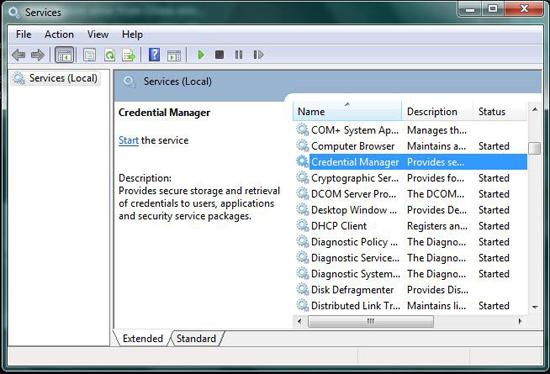Click 'The DCOM...' description cell
This screenshot has height=374, width=550.
436,194
